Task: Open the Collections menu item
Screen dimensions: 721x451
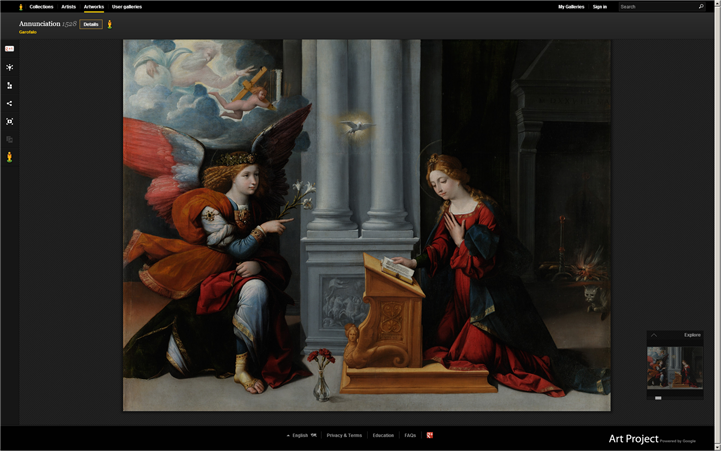Action: tap(41, 7)
